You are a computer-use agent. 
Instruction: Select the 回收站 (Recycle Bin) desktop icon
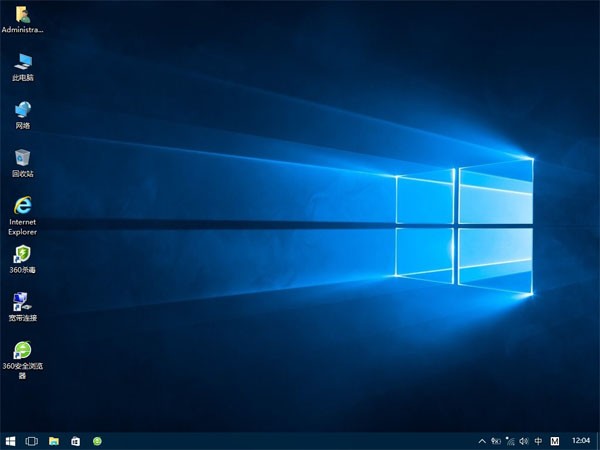coord(23,163)
